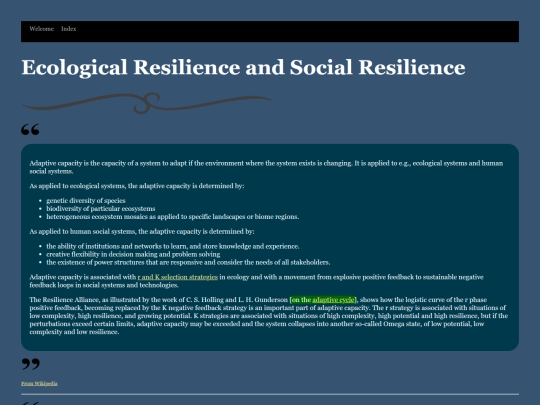Click the Ecological Resilience and Social Resilience heading
540x405 pixels.
coord(243,67)
